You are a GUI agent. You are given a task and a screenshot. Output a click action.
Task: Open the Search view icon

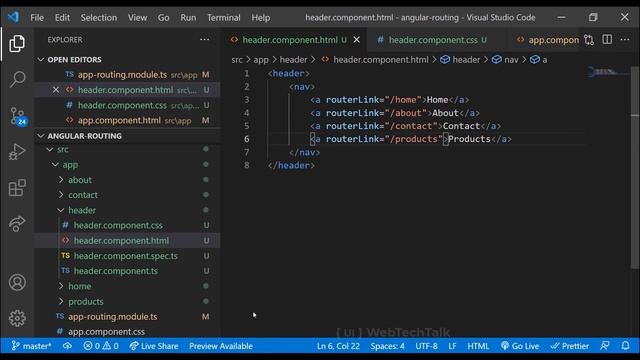[x=17, y=79]
